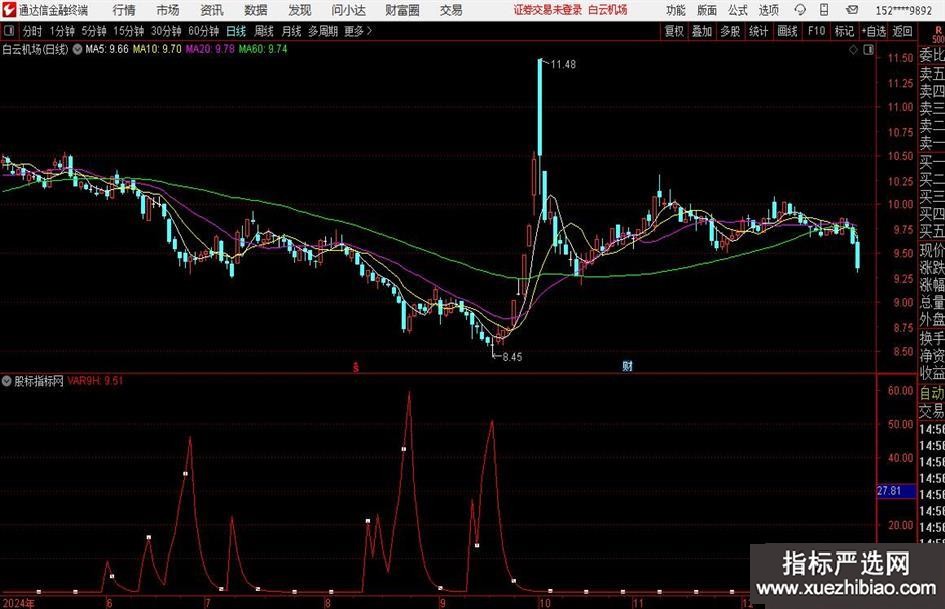This screenshot has width=945, height=609.
Task: Click the MA10: 9.70 label
Action: pyautogui.click(x=157, y=49)
